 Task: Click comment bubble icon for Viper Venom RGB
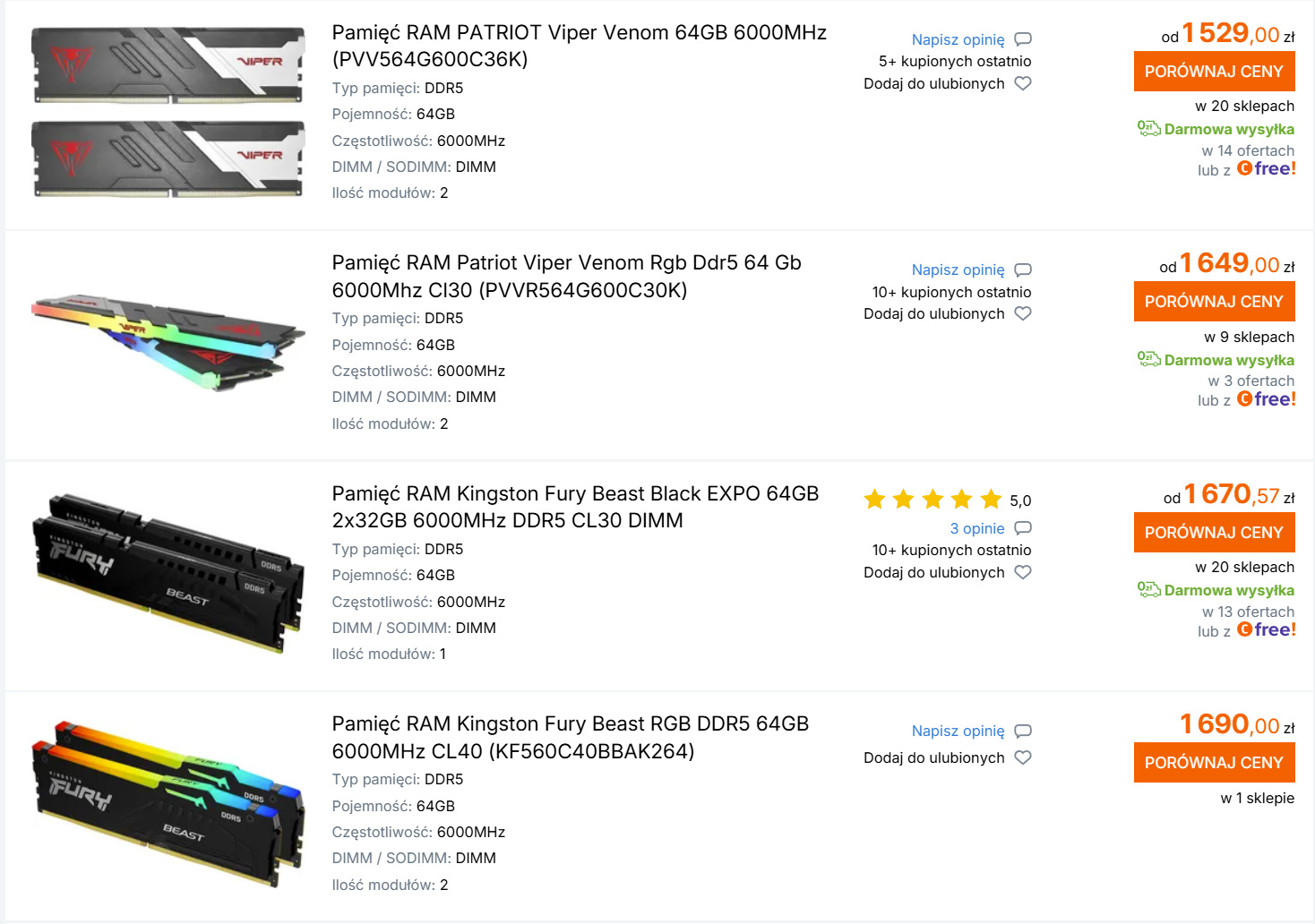(1023, 270)
